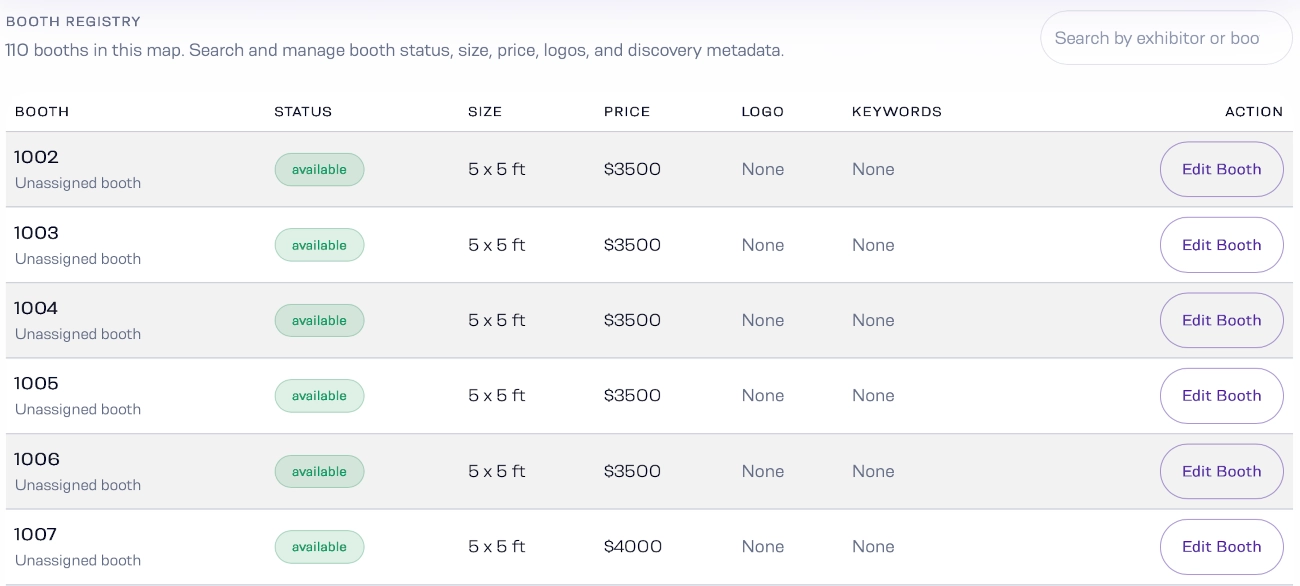The width and height of the screenshot is (1300, 586).
Task: Click the available badge for booth 1007
Action: pyautogui.click(x=319, y=547)
